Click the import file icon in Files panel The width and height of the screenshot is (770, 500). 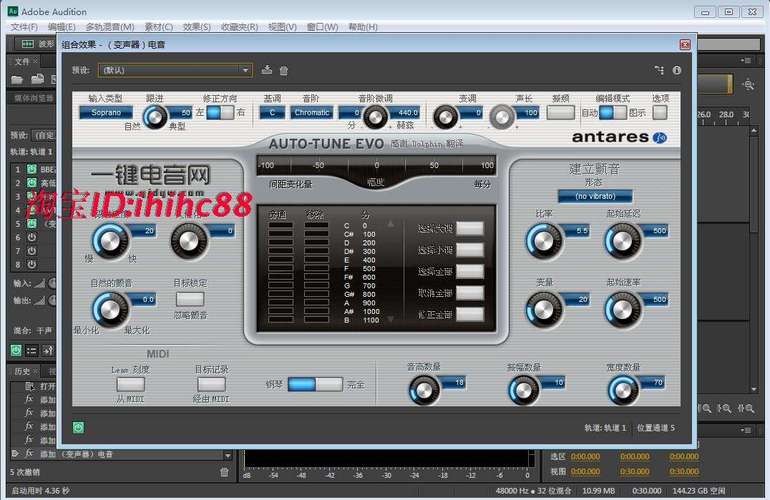(38, 79)
